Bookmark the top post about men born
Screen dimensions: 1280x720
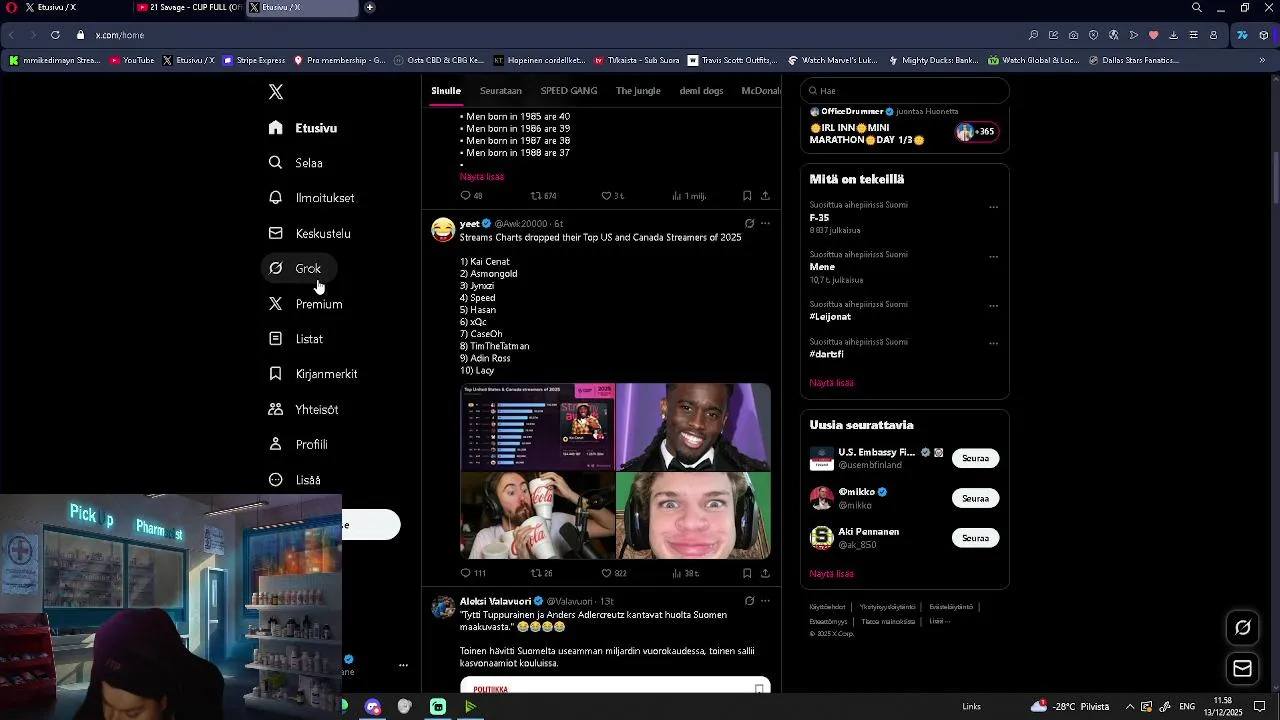click(x=747, y=196)
